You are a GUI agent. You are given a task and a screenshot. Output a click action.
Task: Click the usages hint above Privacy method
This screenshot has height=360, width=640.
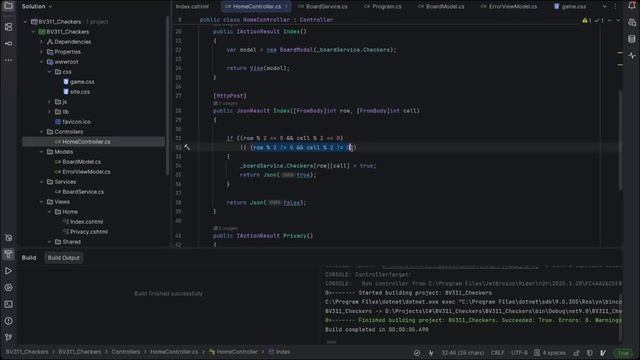click(225, 228)
